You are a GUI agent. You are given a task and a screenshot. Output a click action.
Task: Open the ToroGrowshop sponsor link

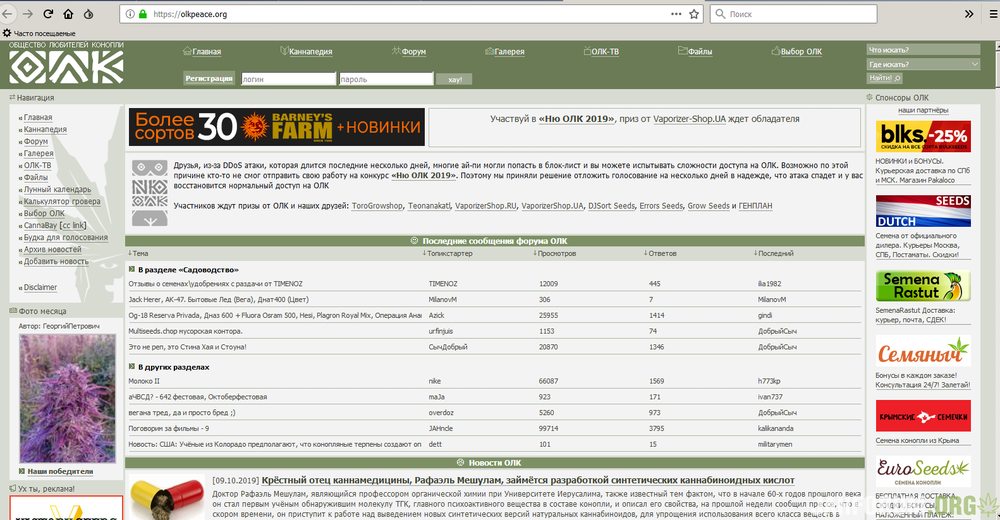[377, 206]
